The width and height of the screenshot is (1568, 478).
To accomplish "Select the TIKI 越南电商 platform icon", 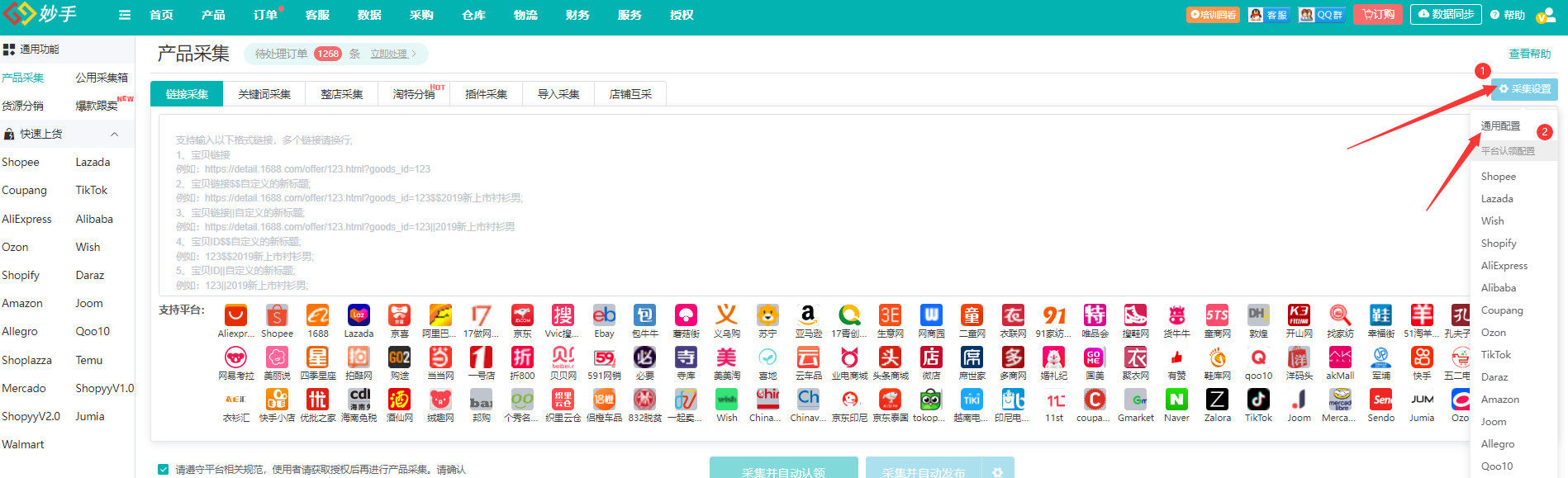I will click(972, 400).
